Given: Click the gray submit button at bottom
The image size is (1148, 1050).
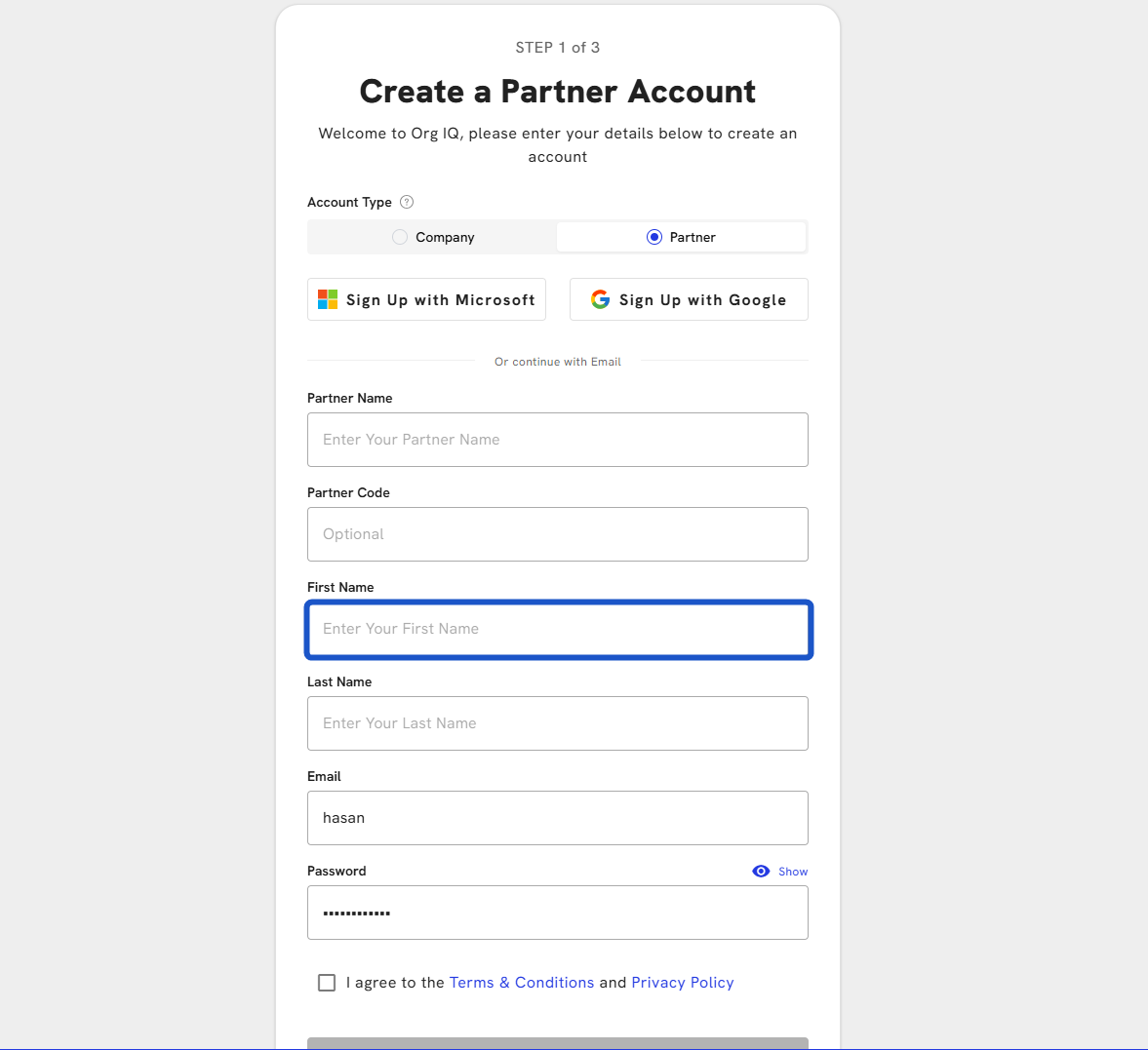Looking at the screenshot, I should coord(557,1043).
